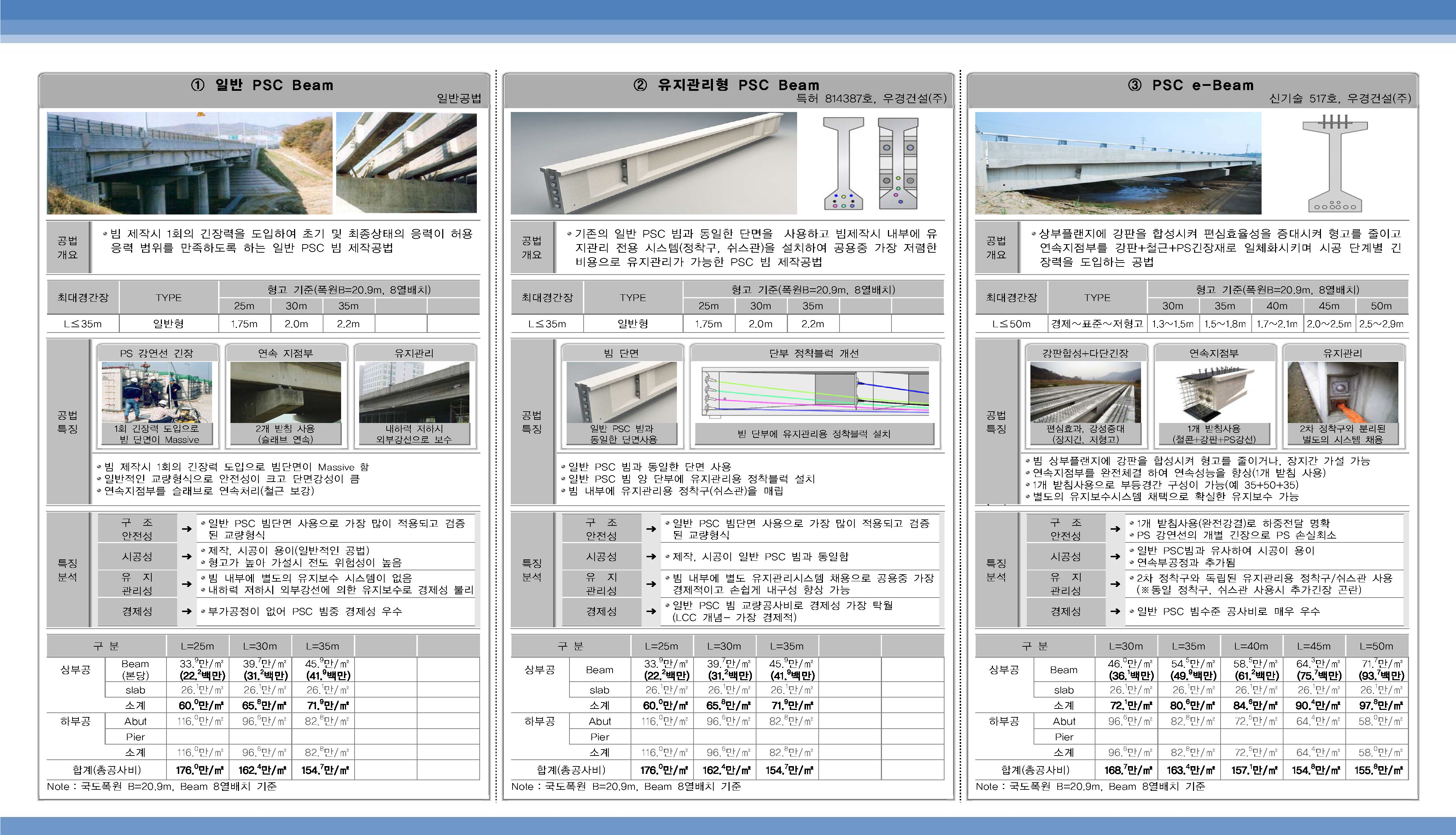
Task: Click the arrow beside 시공성 in PSC e-Beam panel
Action: 1115,556
